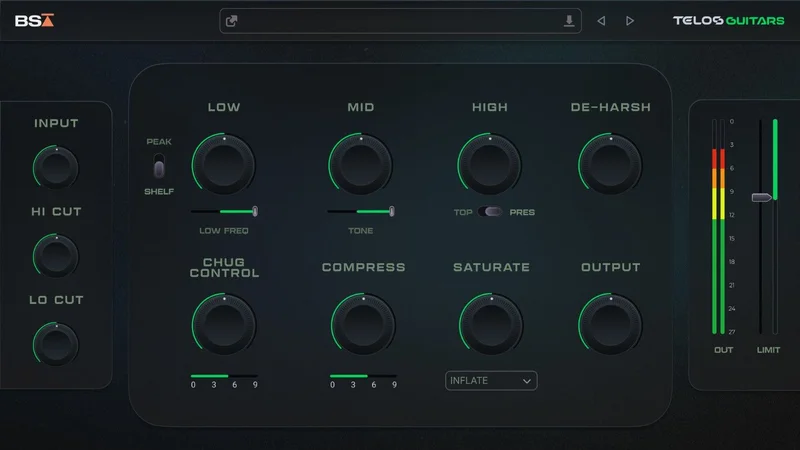Click the Hi Cut knob
Viewport: 800px width, 450px height.
pyautogui.click(x=56, y=256)
